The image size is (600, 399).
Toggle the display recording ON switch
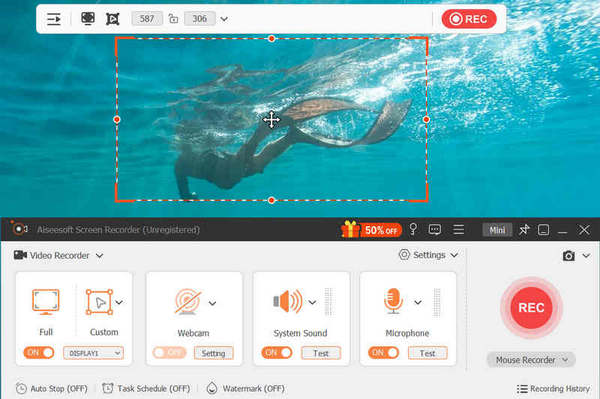coord(39,352)
